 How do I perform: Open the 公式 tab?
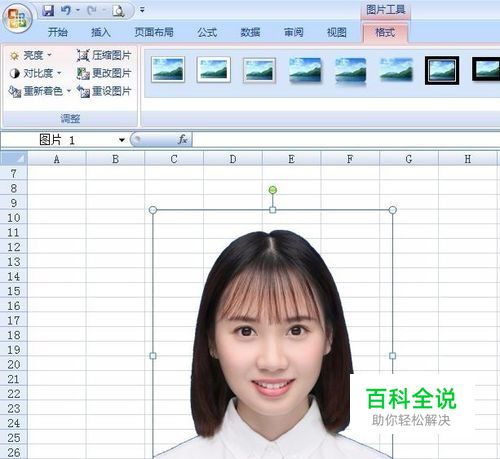[207, 32]
